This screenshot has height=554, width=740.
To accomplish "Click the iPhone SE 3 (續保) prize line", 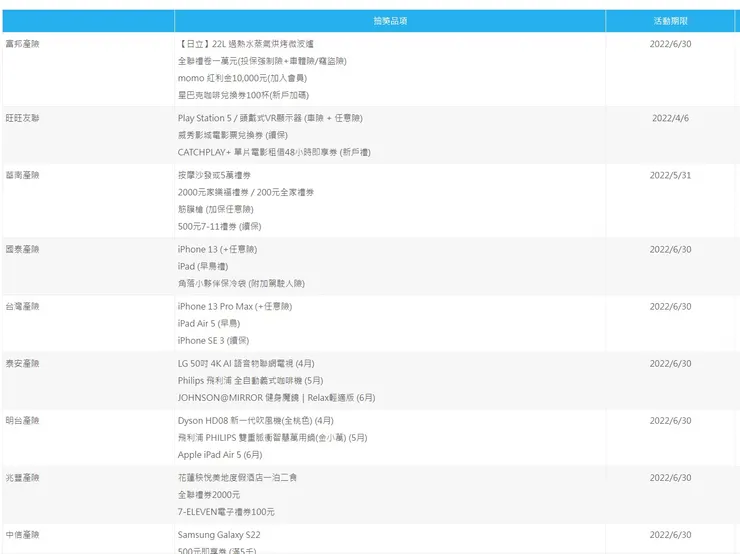I will coord(213,340).
